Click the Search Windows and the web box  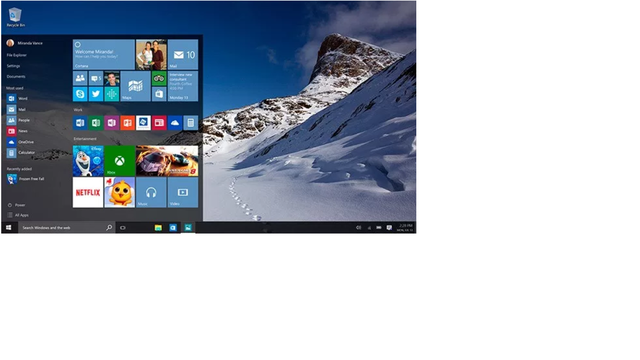click(67, 227)
